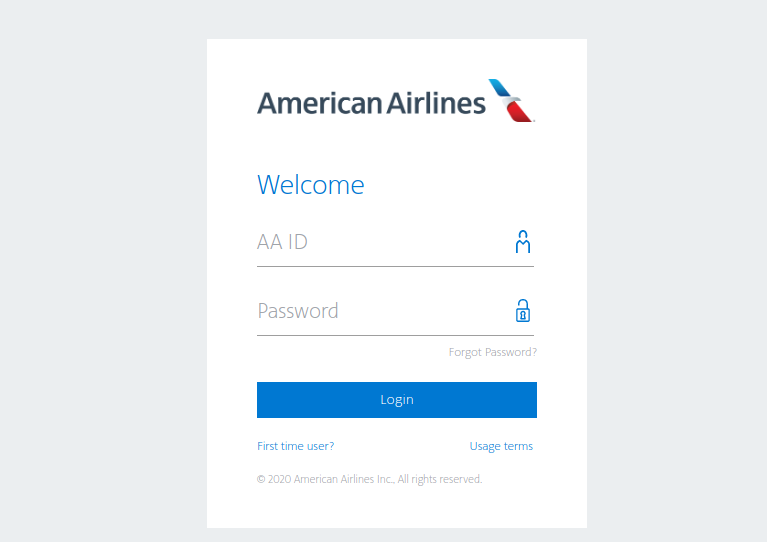Click the 'American' word in the logo
Image resolution: width=767 pixels, height=542 pixels.
[x=319, y=103]
